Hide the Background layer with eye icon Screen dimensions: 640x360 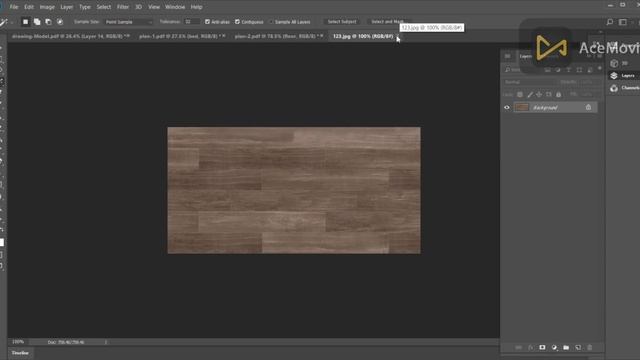(x=507, y=107)
